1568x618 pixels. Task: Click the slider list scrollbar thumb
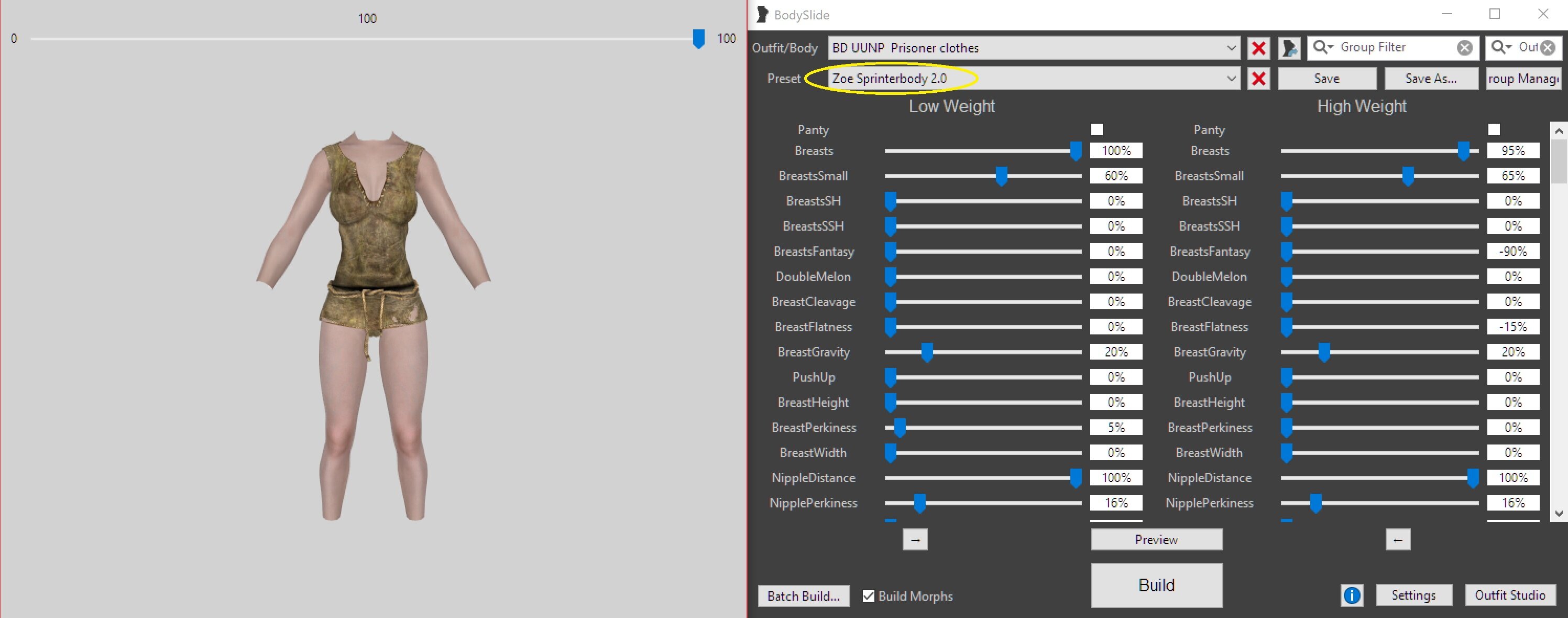(x=1558, y=161)
